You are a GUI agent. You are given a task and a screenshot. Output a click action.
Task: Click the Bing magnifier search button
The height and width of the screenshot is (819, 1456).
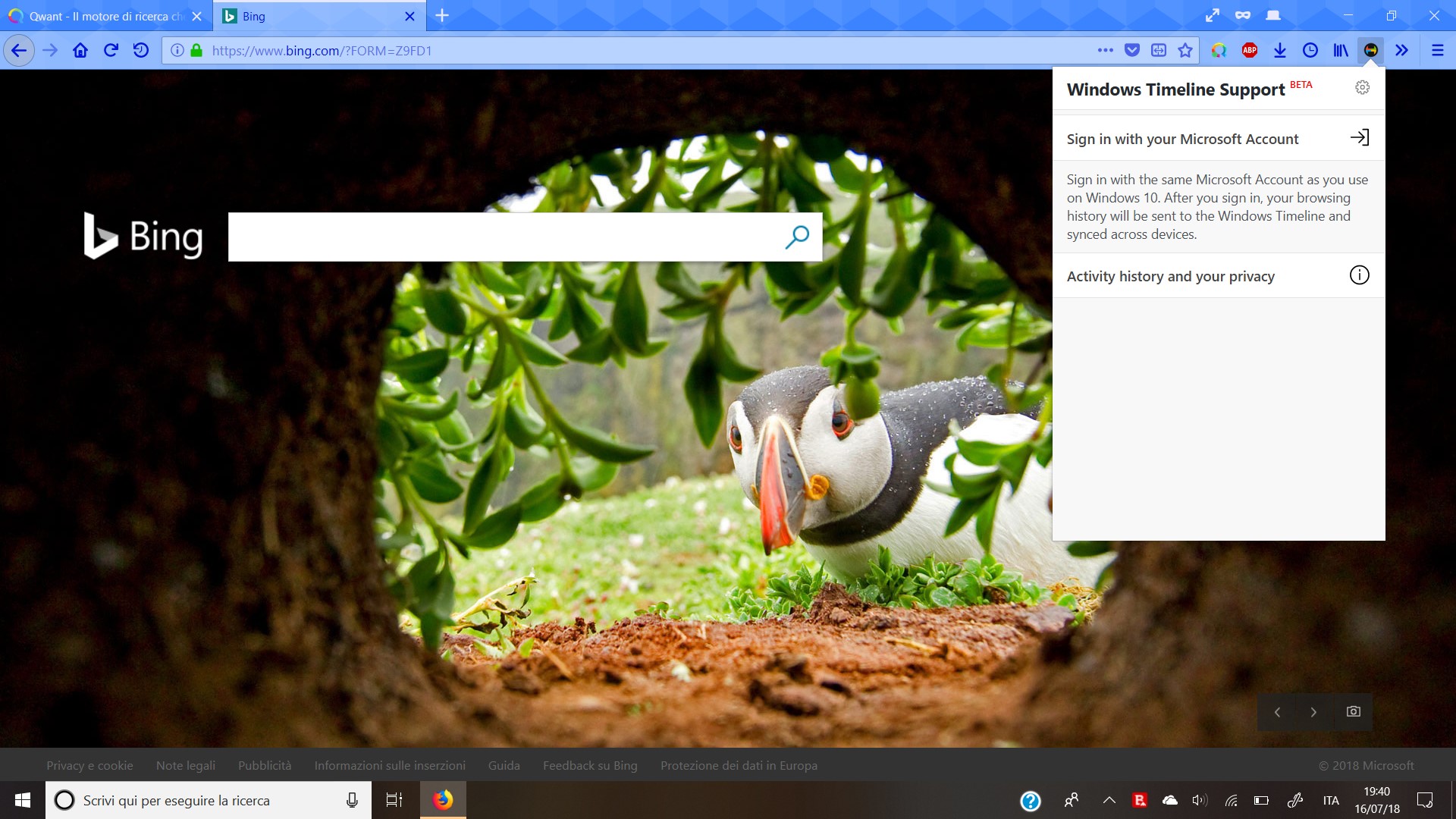(x=797, y=237)
